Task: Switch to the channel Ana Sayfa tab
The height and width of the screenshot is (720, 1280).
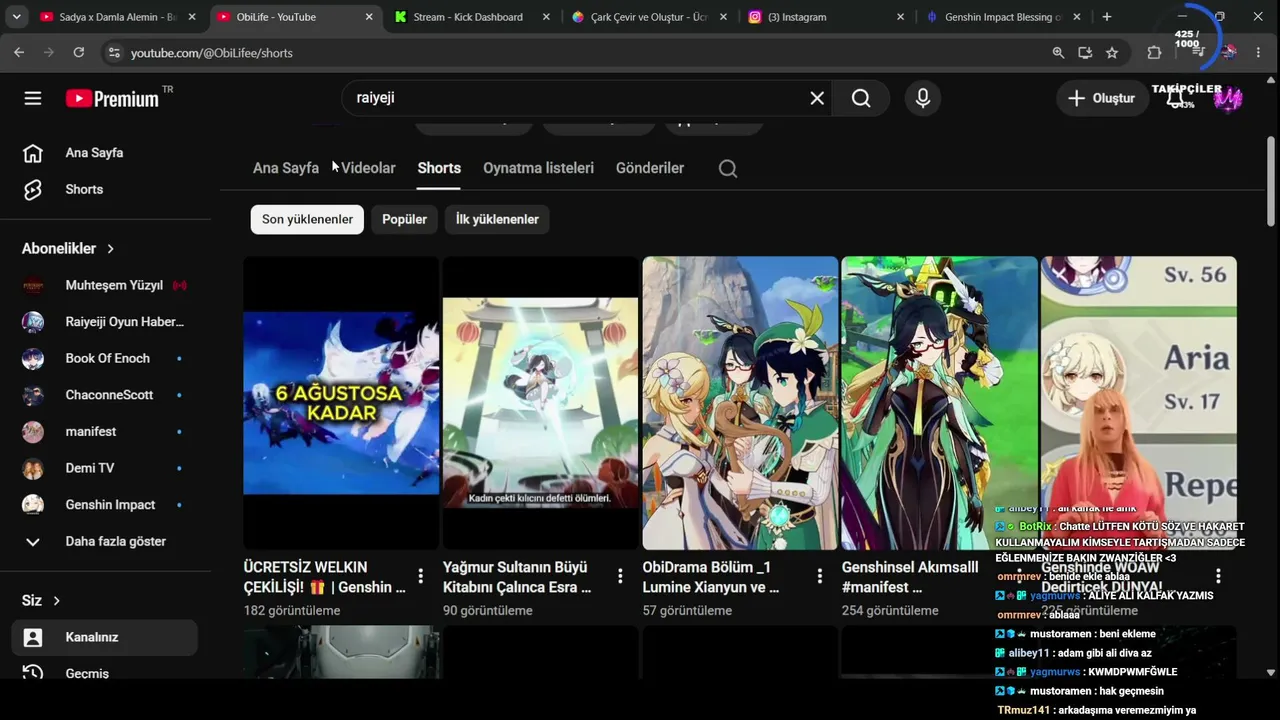Action: [x=286, y=168]
